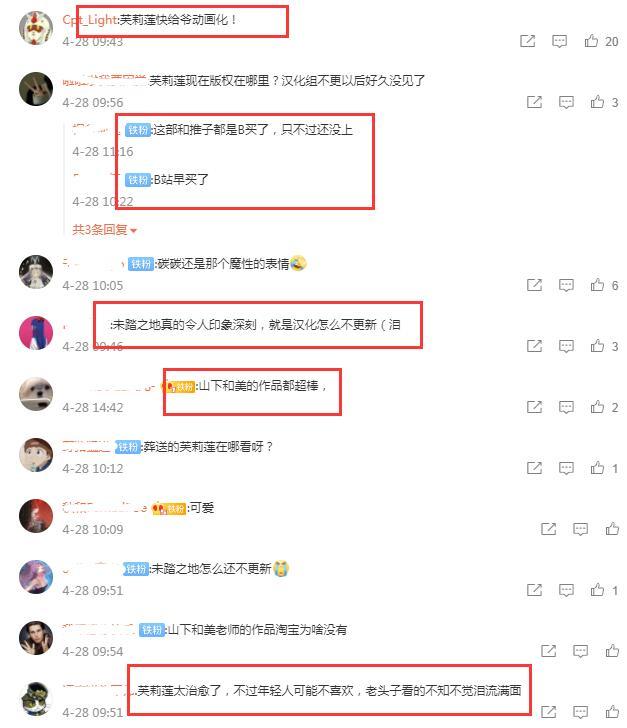Click the 铁粉 badge beside 这部和推子都是B买了
This screenshot has width=627, height=728.
[138, 130]
